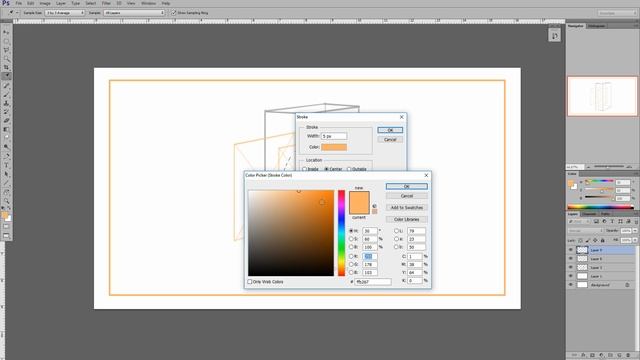Select the Healing Brush tool
The height and width of the screenshot is (360, 640).
(x=6, y=86)
